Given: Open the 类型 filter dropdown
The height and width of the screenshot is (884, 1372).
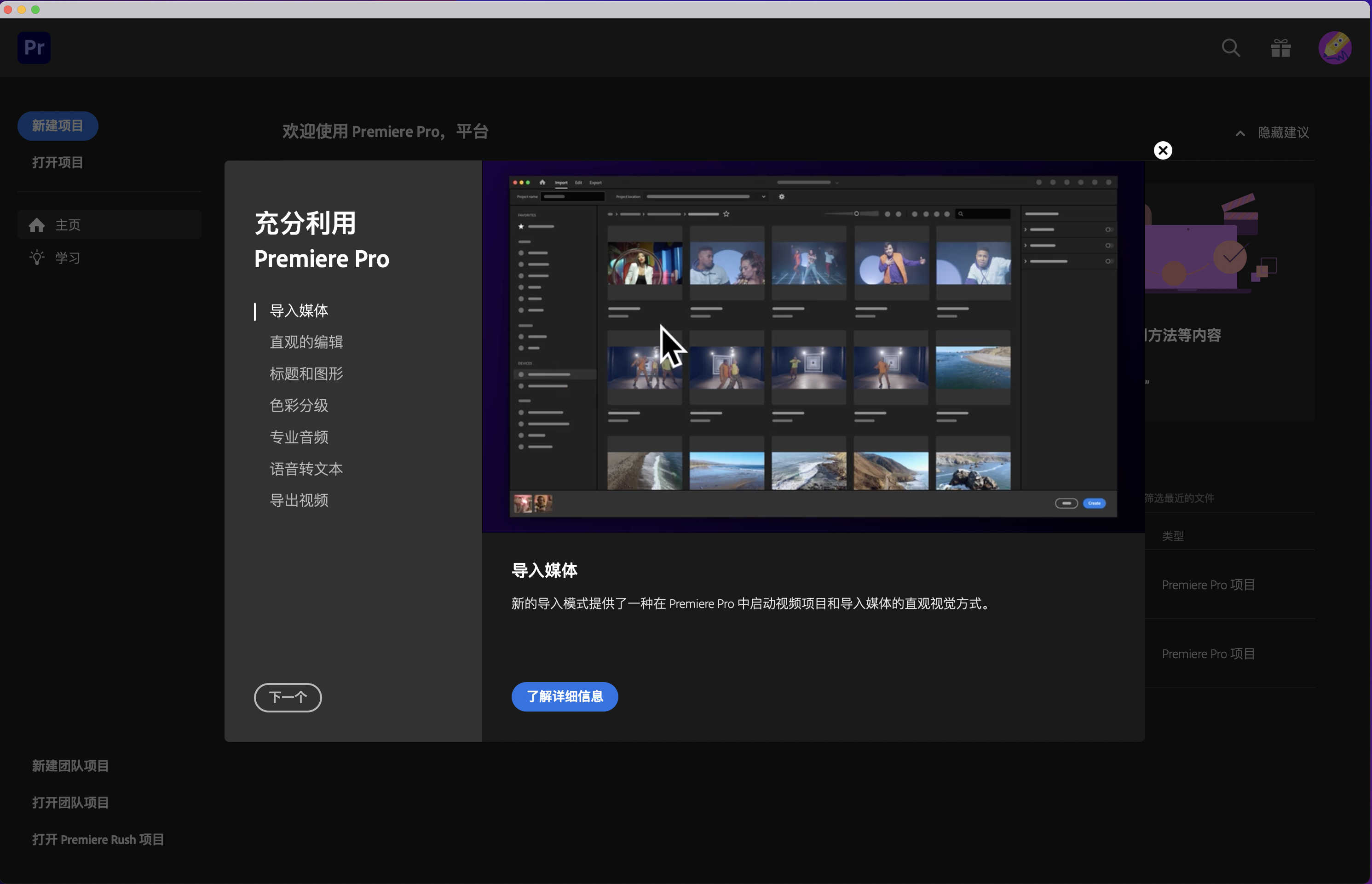Looking at the screenshot, I should [x=1173, y=535].
